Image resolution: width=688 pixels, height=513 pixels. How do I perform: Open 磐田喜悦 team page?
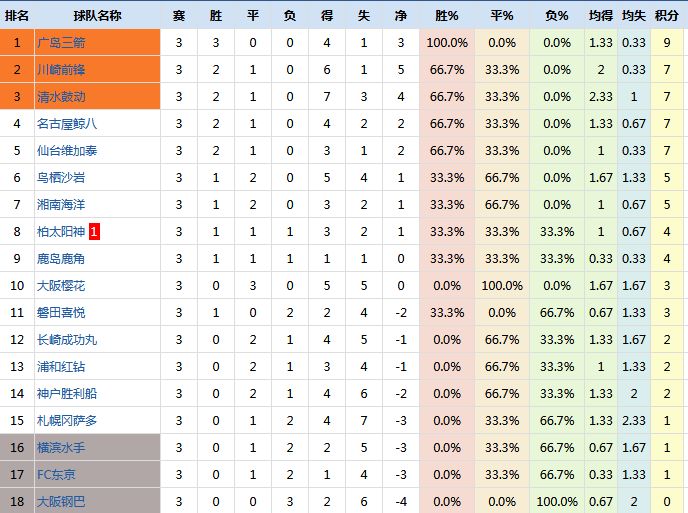point(61,312)
